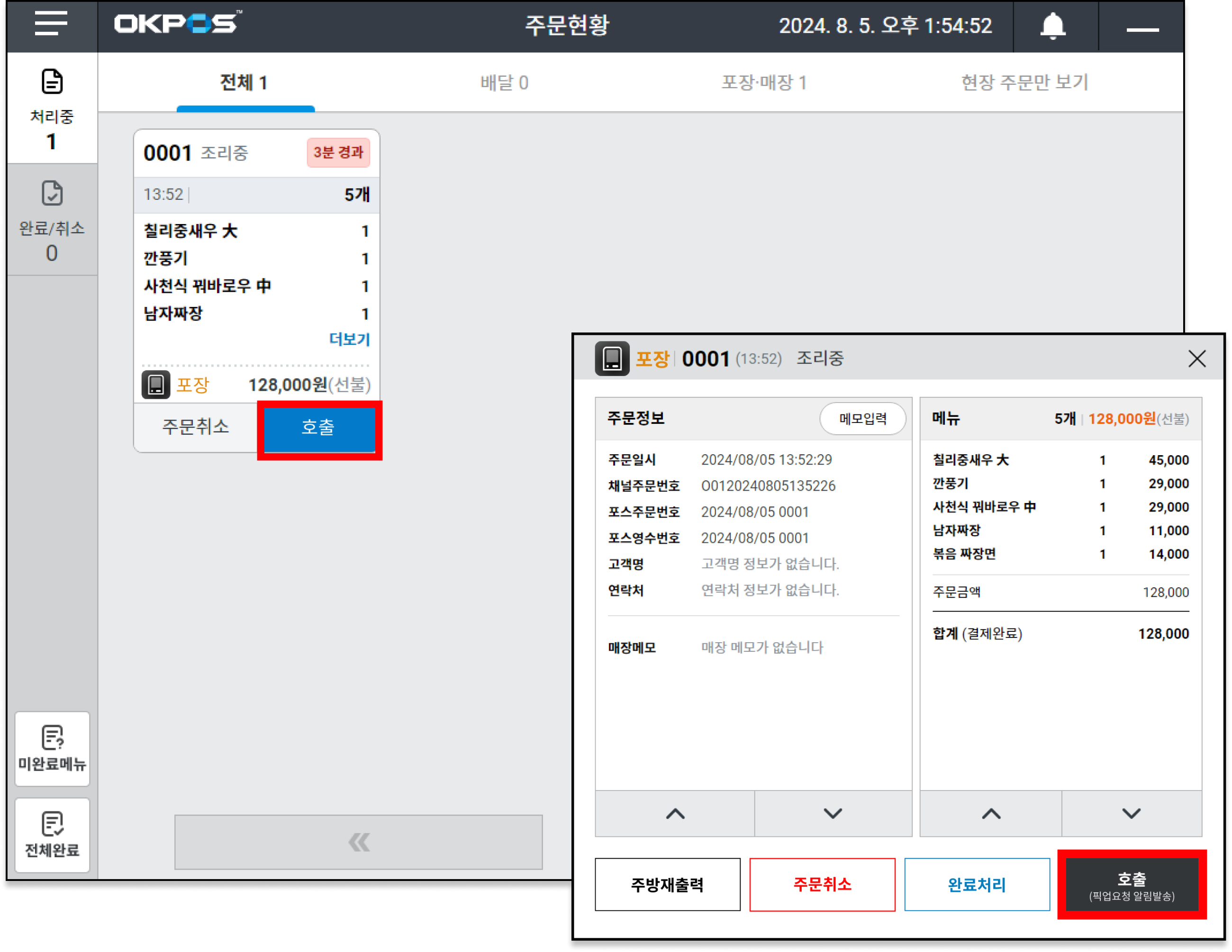The width and height of the screenshot is (1232, 952).
Task: Switch to the 포장·매장 1 tab
Action: click(x=764, y=82)
